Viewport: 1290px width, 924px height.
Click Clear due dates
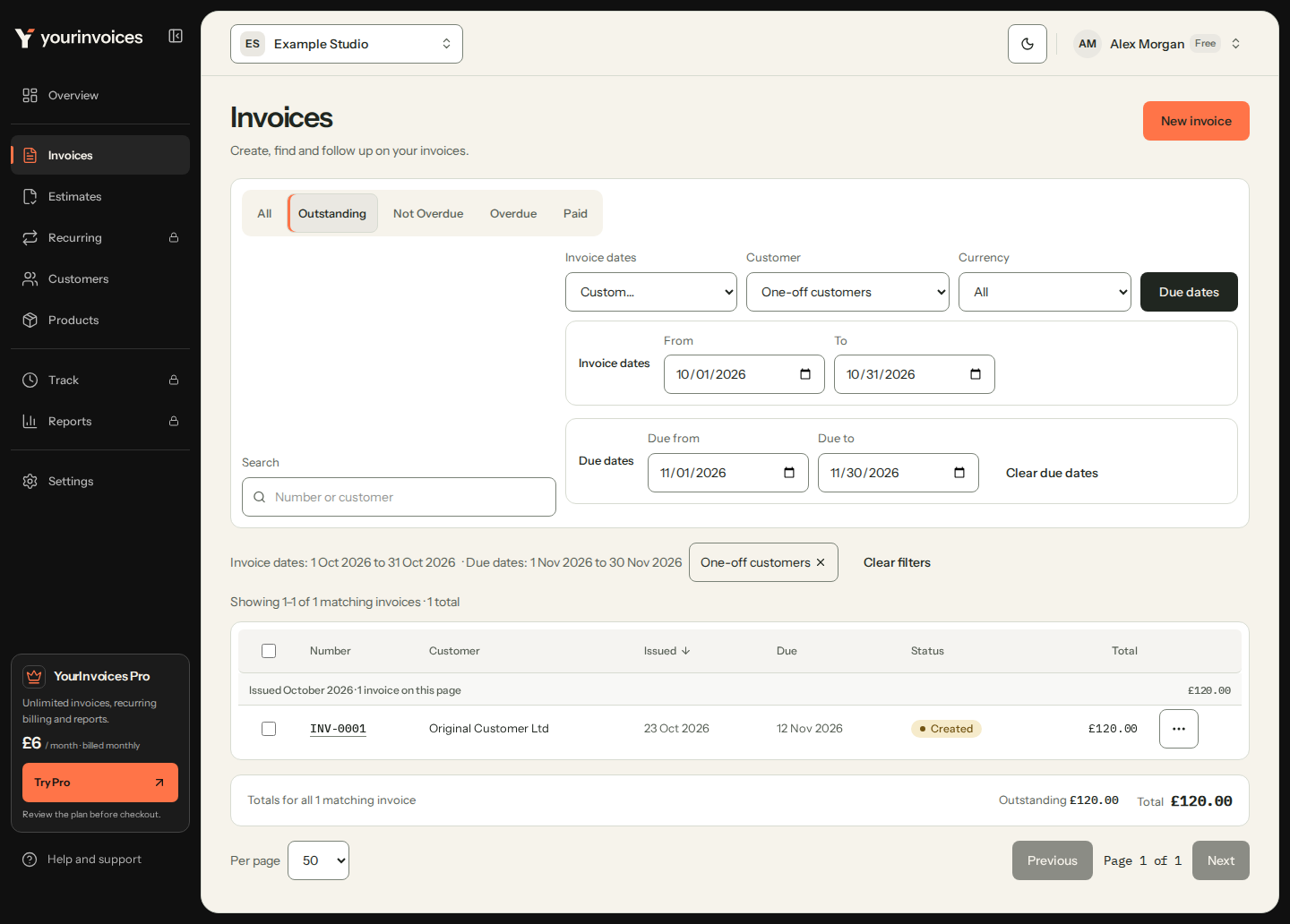pos(1052,473)
